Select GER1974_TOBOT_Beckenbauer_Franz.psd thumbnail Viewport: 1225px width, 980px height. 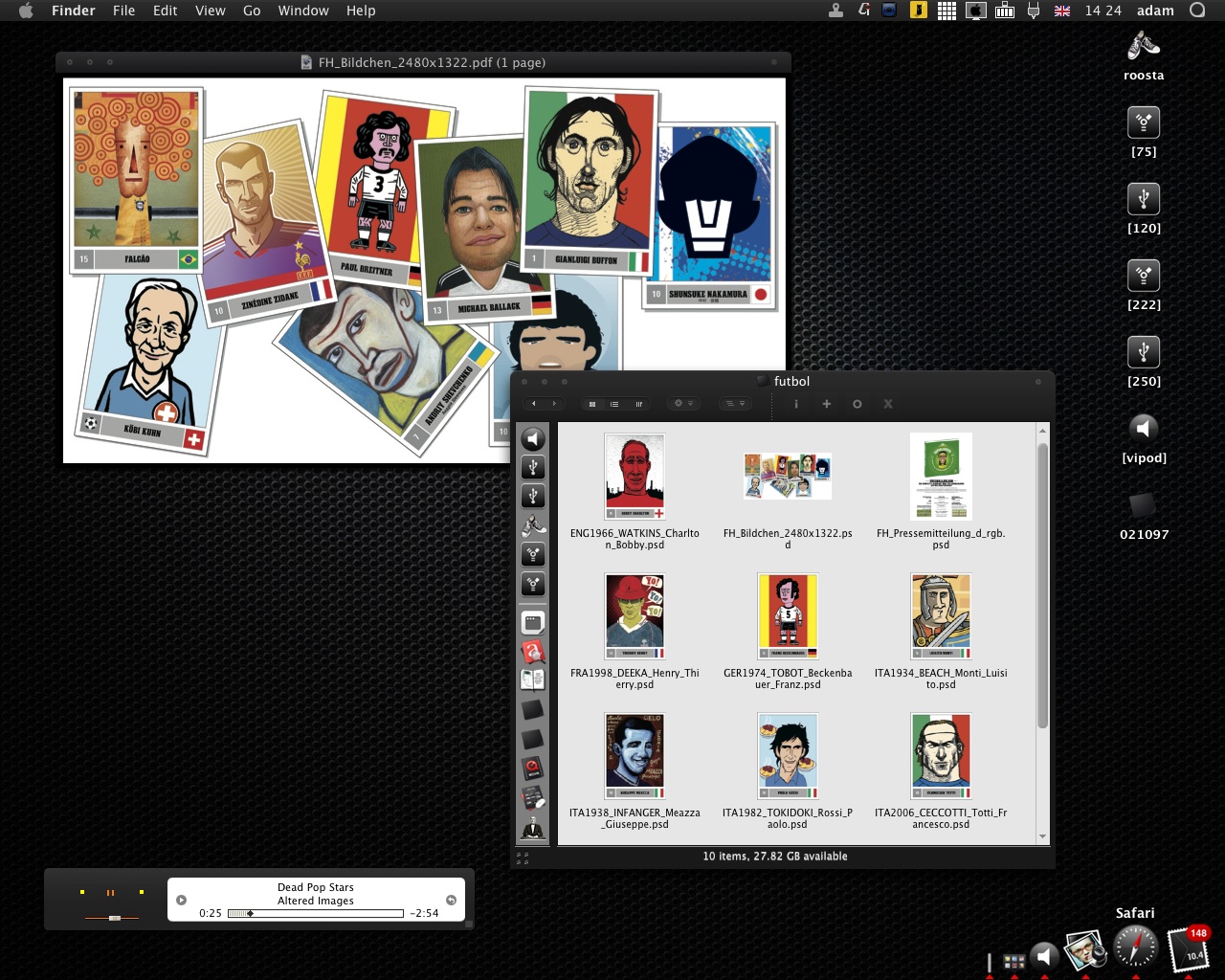coord(788,616)
